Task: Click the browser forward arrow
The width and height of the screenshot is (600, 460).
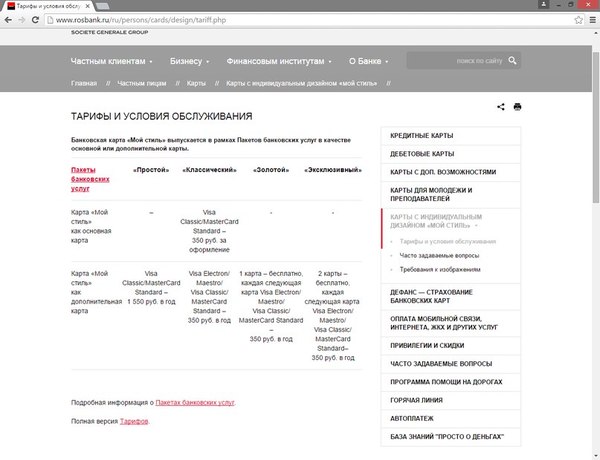Action: pos(21,20)
